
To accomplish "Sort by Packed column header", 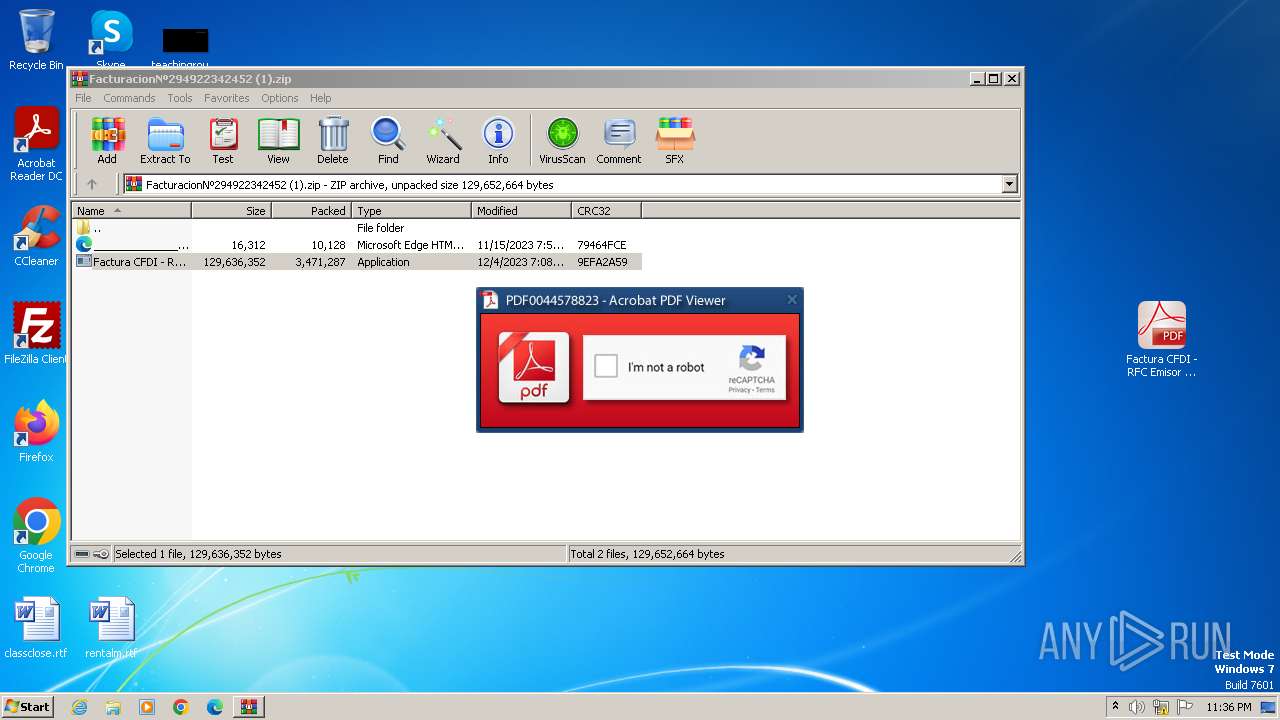I will (311, 210).
